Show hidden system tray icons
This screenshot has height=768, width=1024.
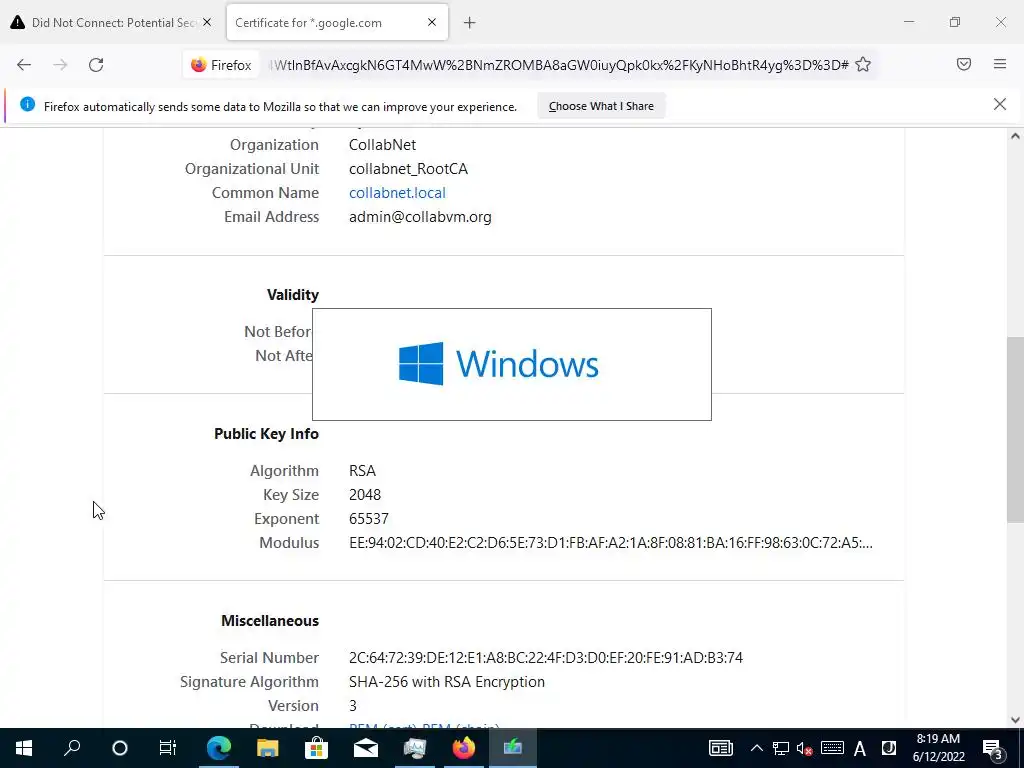756,748
